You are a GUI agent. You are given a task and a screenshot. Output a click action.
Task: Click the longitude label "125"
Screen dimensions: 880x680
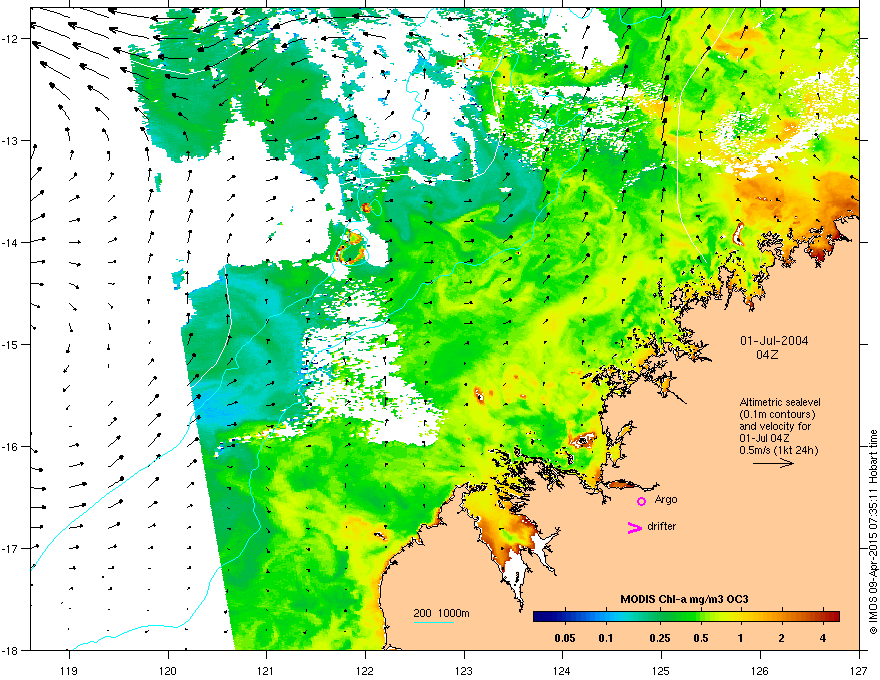coord(661,670)
